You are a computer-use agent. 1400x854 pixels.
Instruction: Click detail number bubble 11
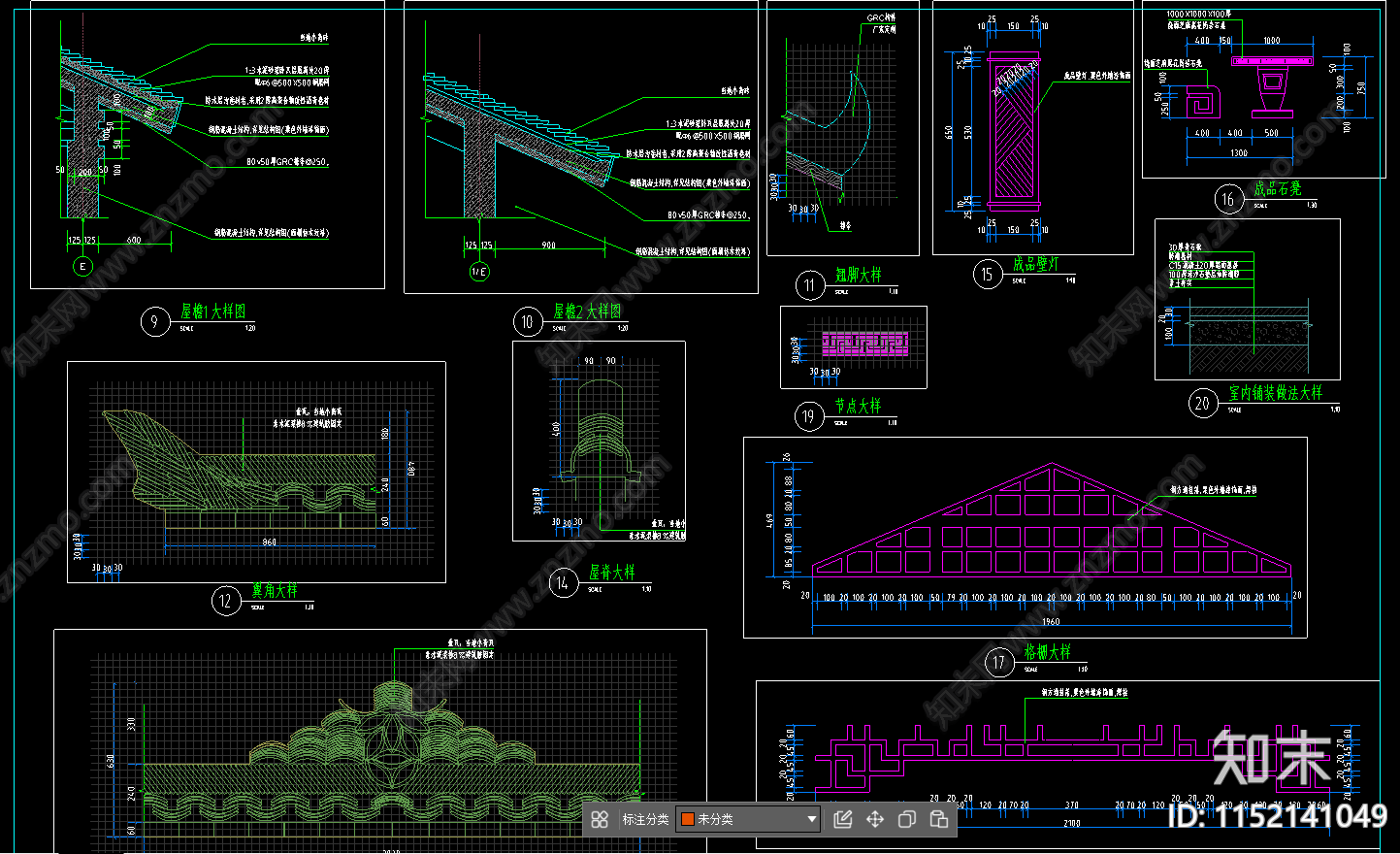click(810, 285)
